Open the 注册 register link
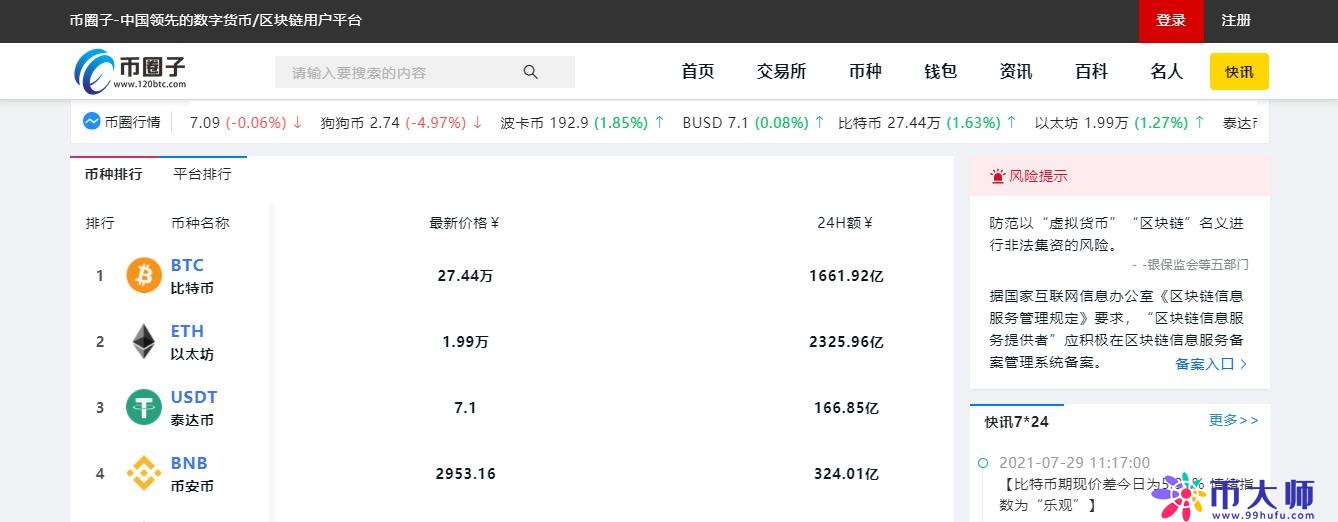Image resolution: width=1338 pixels, height=522 pixels. (1236, 21)
